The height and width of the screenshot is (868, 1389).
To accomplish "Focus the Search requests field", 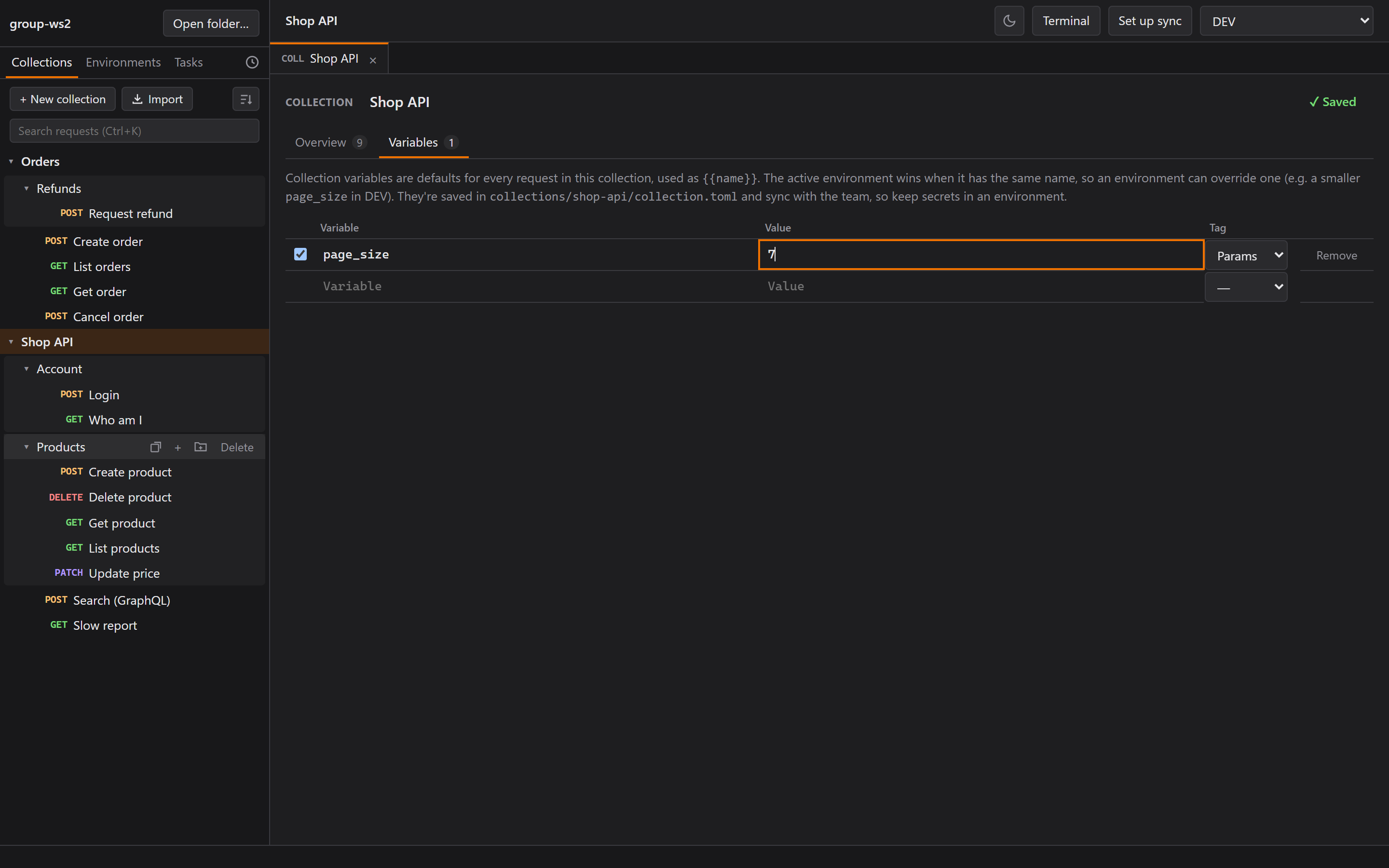I will click(x=134, y=131).
